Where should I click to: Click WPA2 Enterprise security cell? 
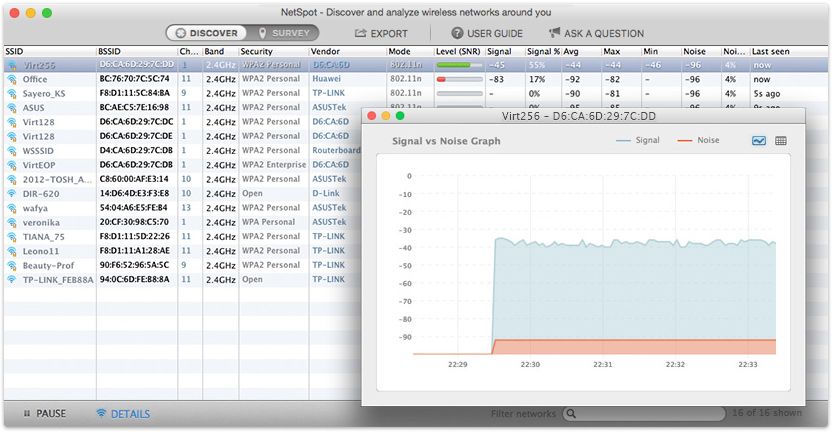274,165
